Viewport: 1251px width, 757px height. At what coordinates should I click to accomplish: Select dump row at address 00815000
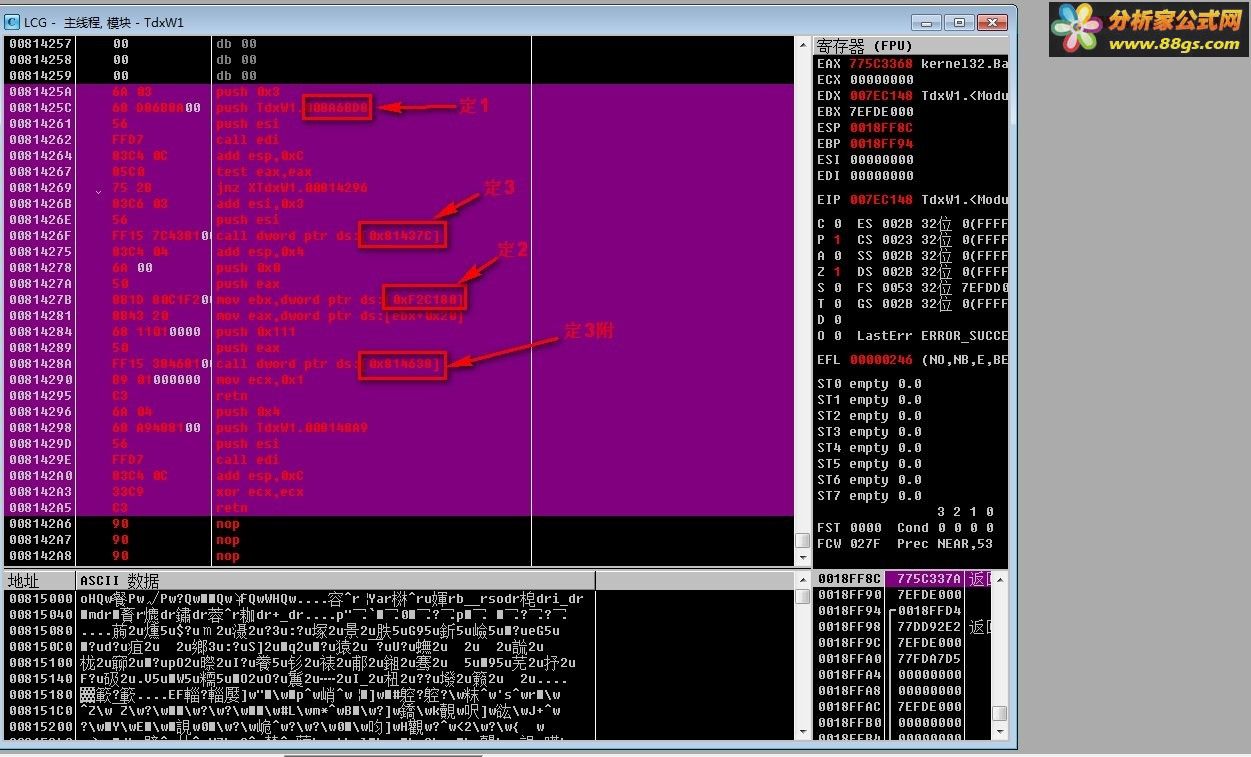point(400,599)
